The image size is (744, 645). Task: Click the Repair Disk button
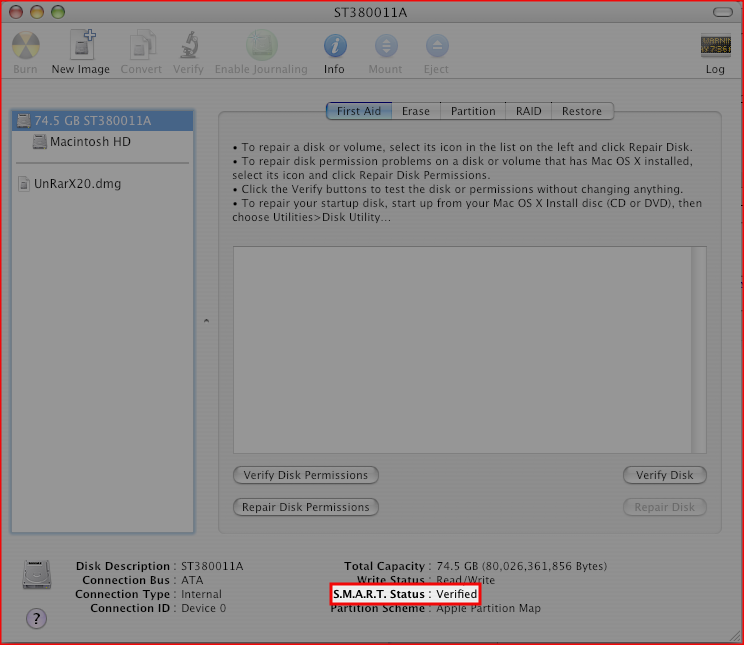click(665, 507)
